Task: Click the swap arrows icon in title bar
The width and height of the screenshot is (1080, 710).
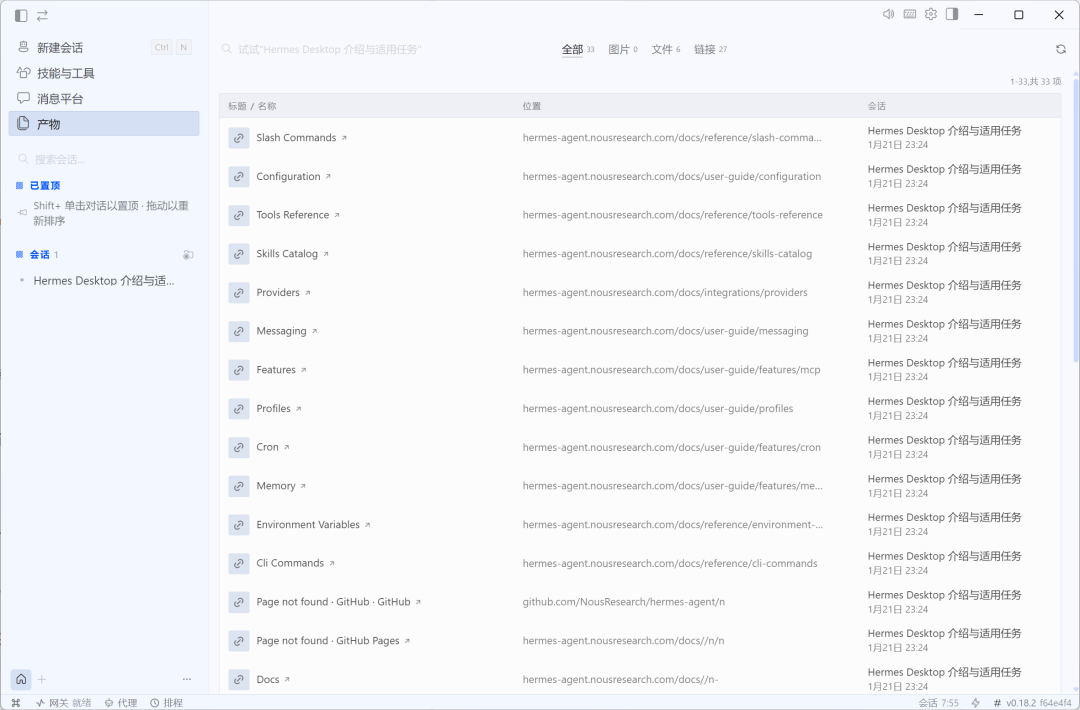Action: (x=42, y=15)
